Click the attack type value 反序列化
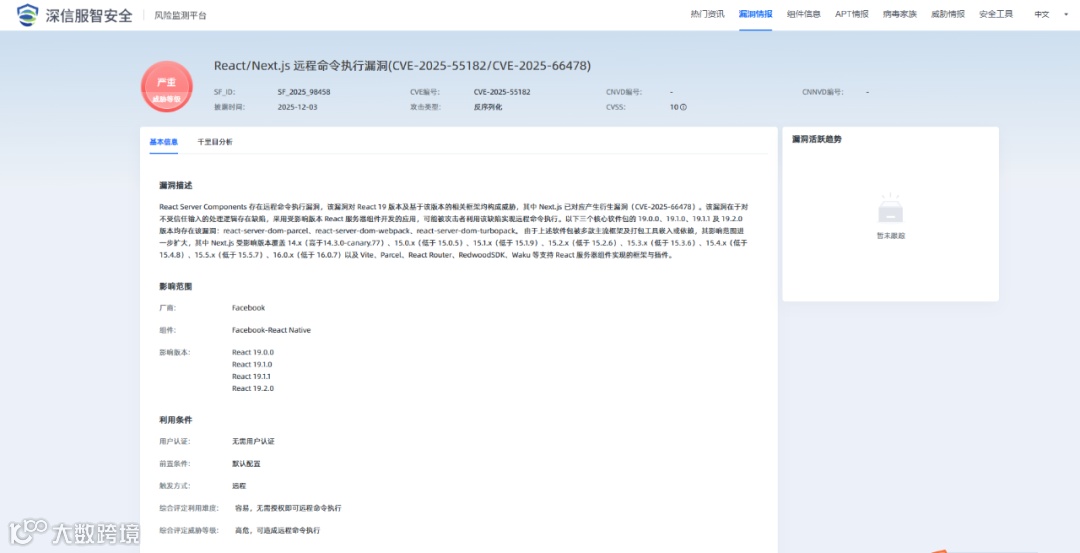Viewport: 1080px width, 553px height. 488,107
